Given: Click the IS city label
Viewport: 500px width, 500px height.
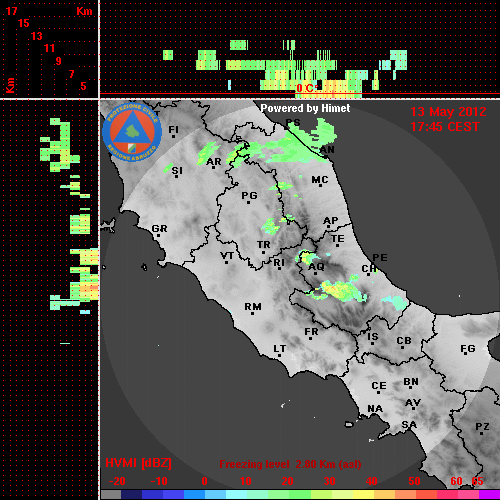Looking at the screenshot, I should click(373, 337).
